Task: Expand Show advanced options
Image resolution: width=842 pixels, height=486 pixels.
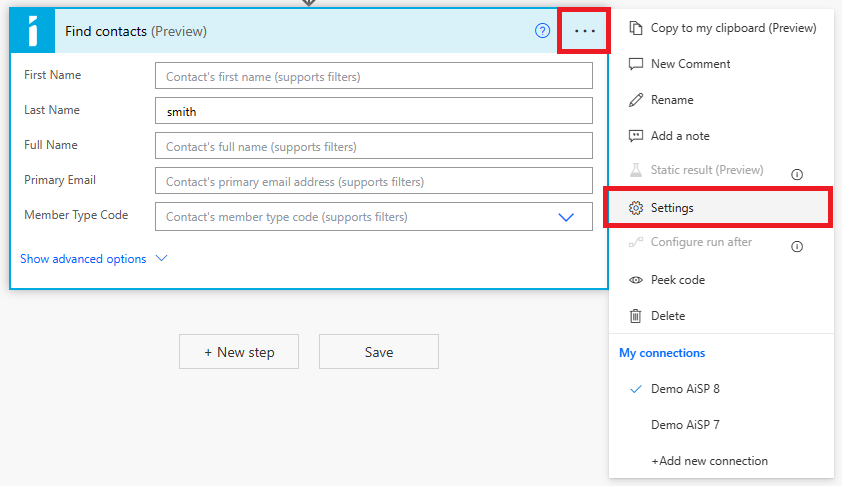Action: tap(94, 259)
